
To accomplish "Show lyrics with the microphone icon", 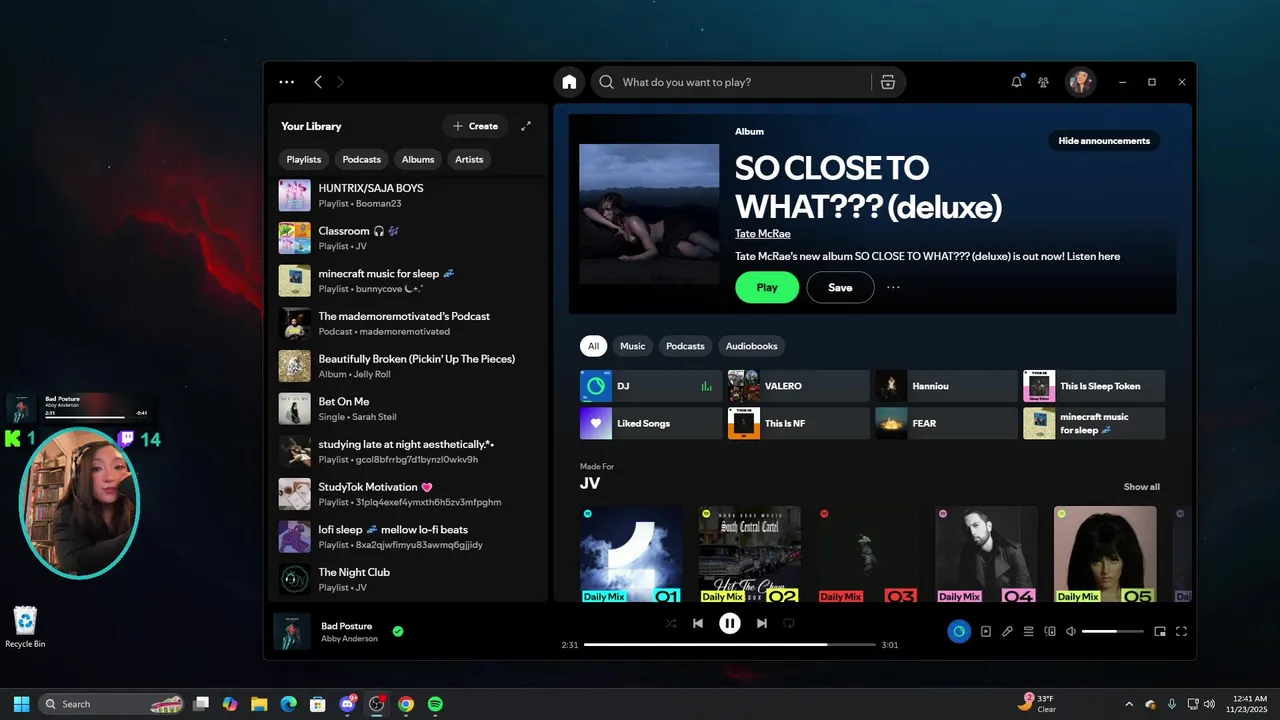I will pyautogui.click(x=1007, y=631).
